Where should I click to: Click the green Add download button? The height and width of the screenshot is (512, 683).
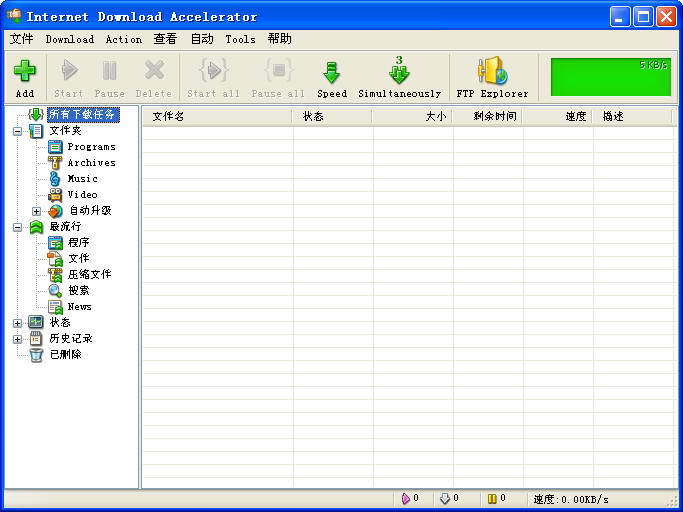tap(25, 78)
